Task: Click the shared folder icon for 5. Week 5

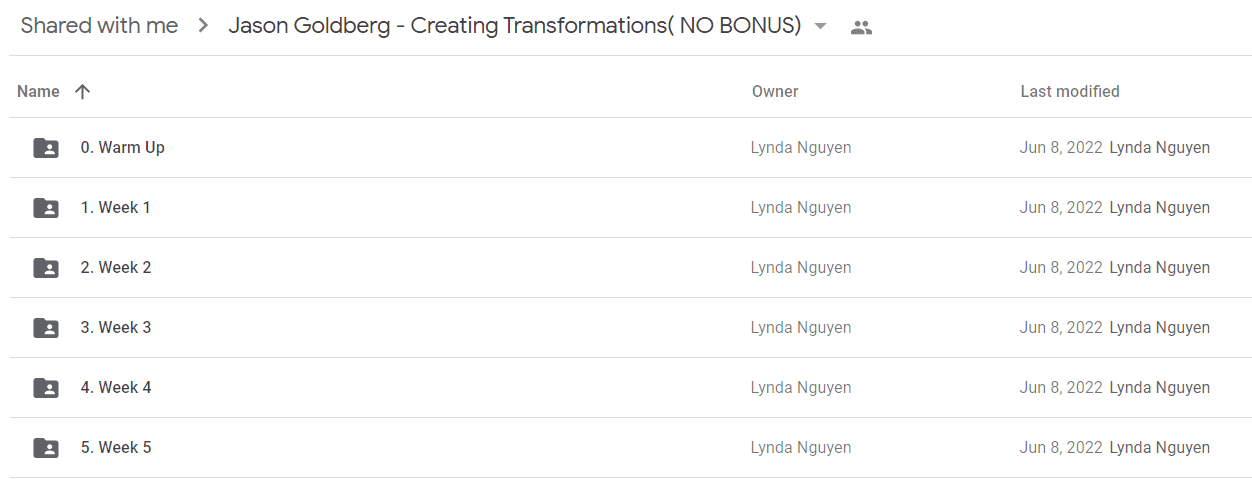Action: coord(46,448)
